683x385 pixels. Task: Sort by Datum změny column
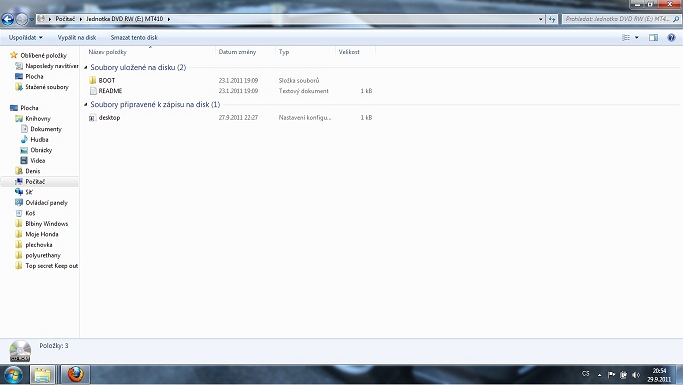coord(237,52)
